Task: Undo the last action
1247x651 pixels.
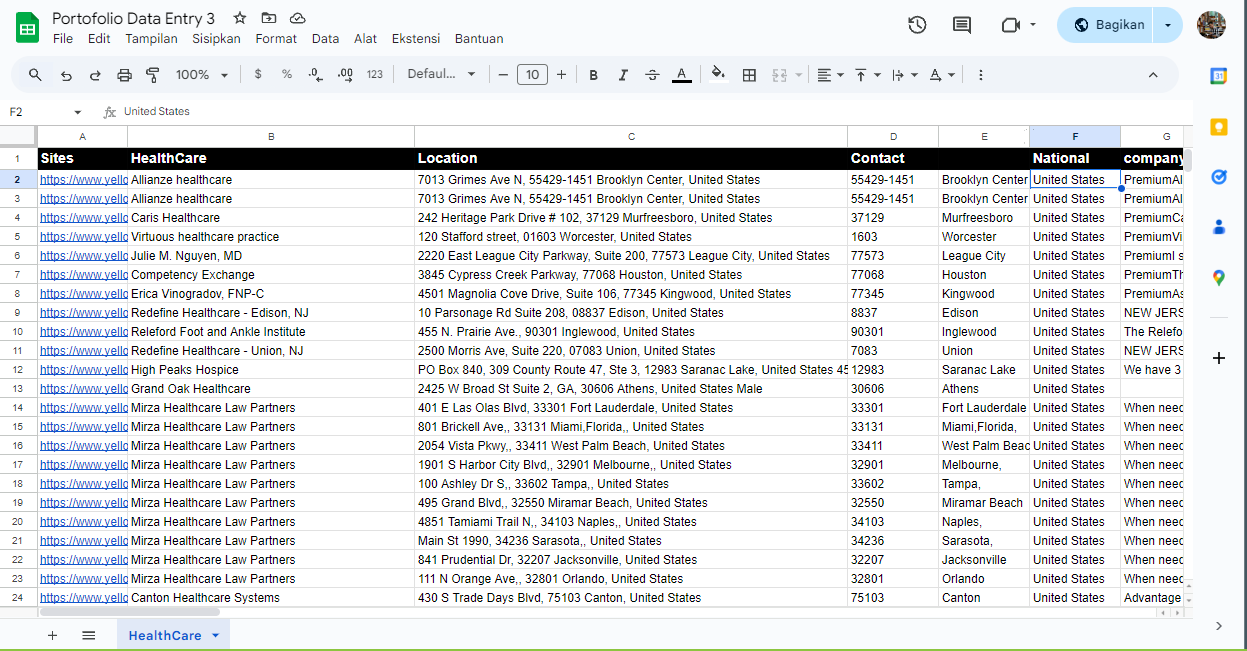Action: point(66,75)
